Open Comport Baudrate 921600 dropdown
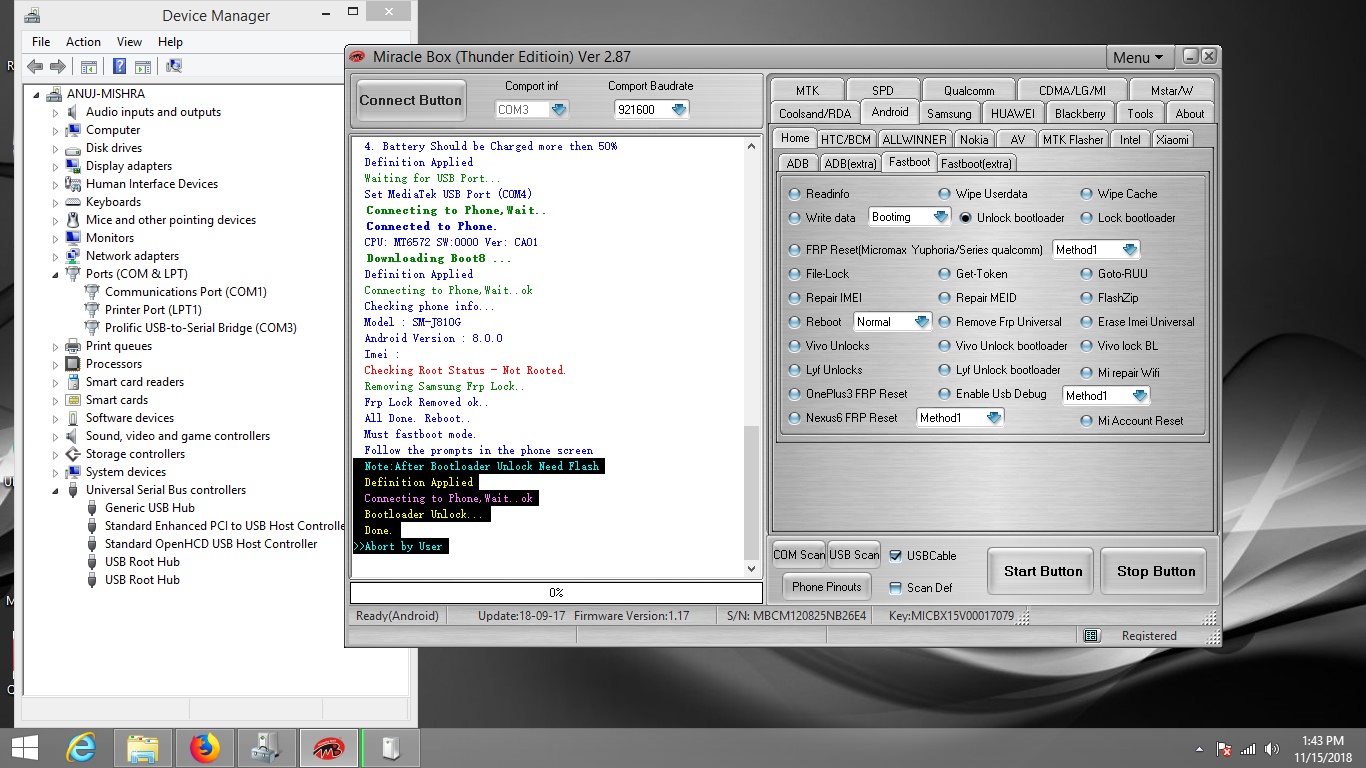1366x768 pixels. pyautogui.click(x=679, y=109)
